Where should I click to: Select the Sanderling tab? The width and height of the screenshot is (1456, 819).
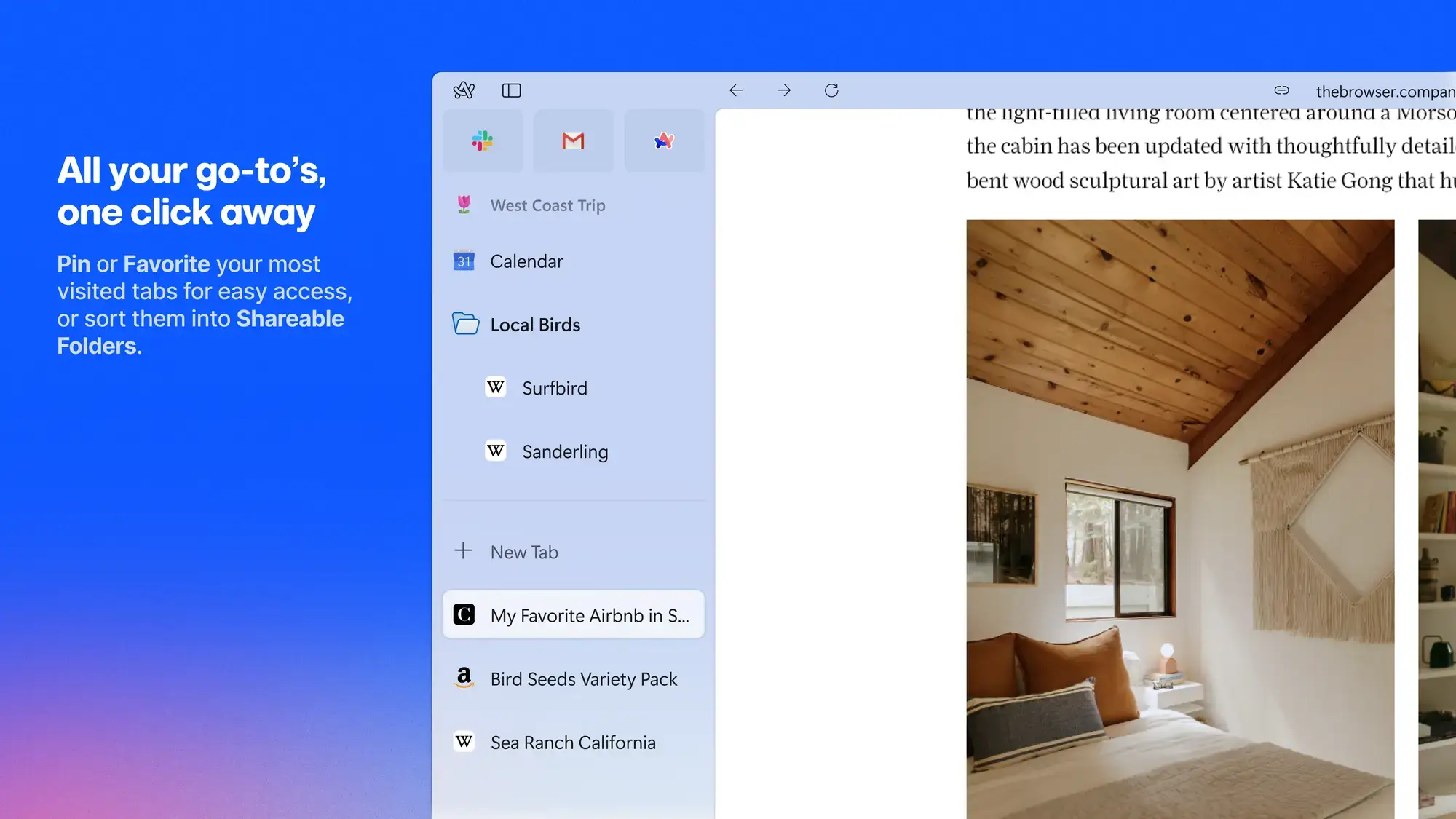pos(564,451)
